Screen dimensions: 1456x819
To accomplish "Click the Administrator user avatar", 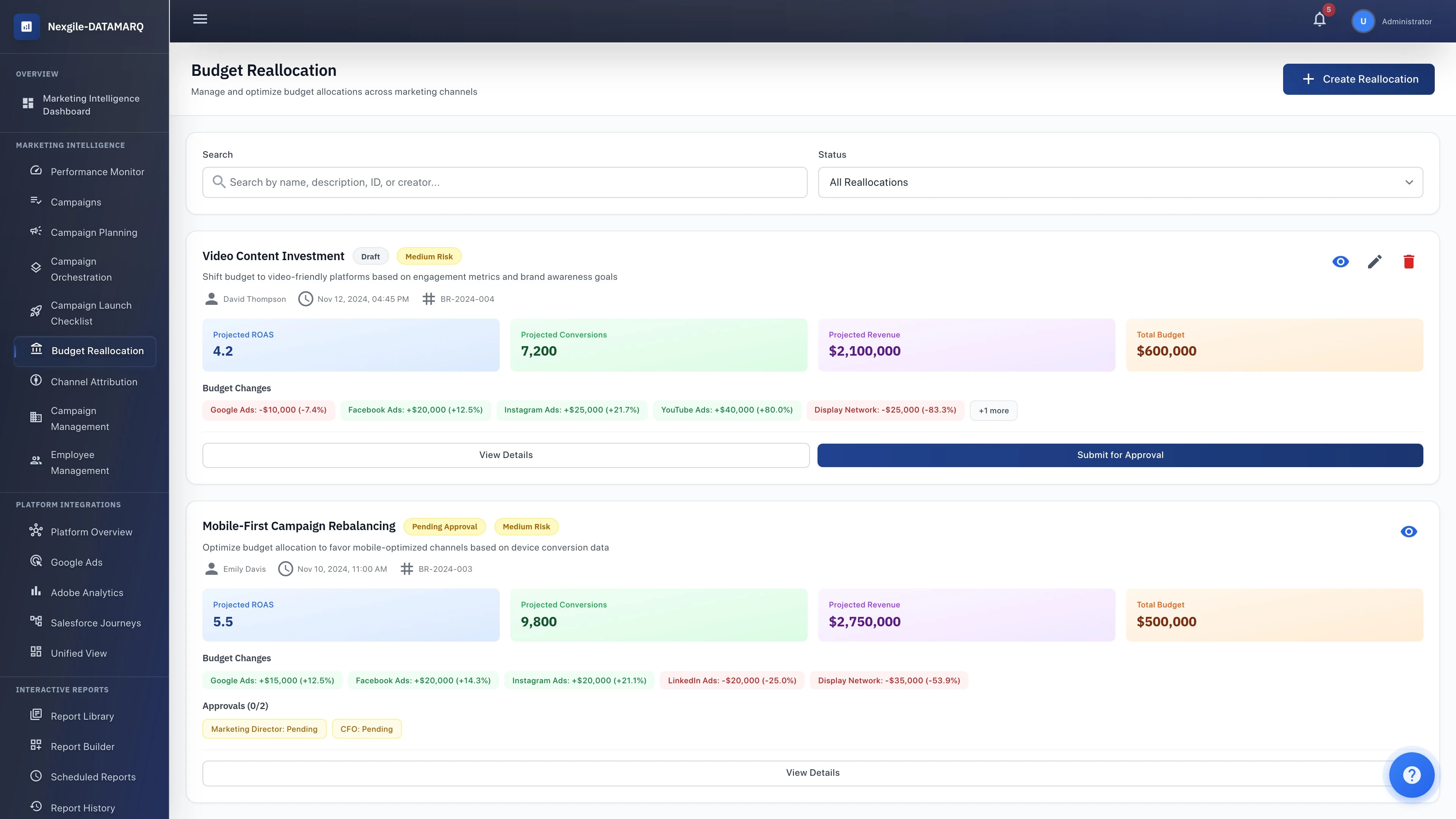I will 1363,22.
